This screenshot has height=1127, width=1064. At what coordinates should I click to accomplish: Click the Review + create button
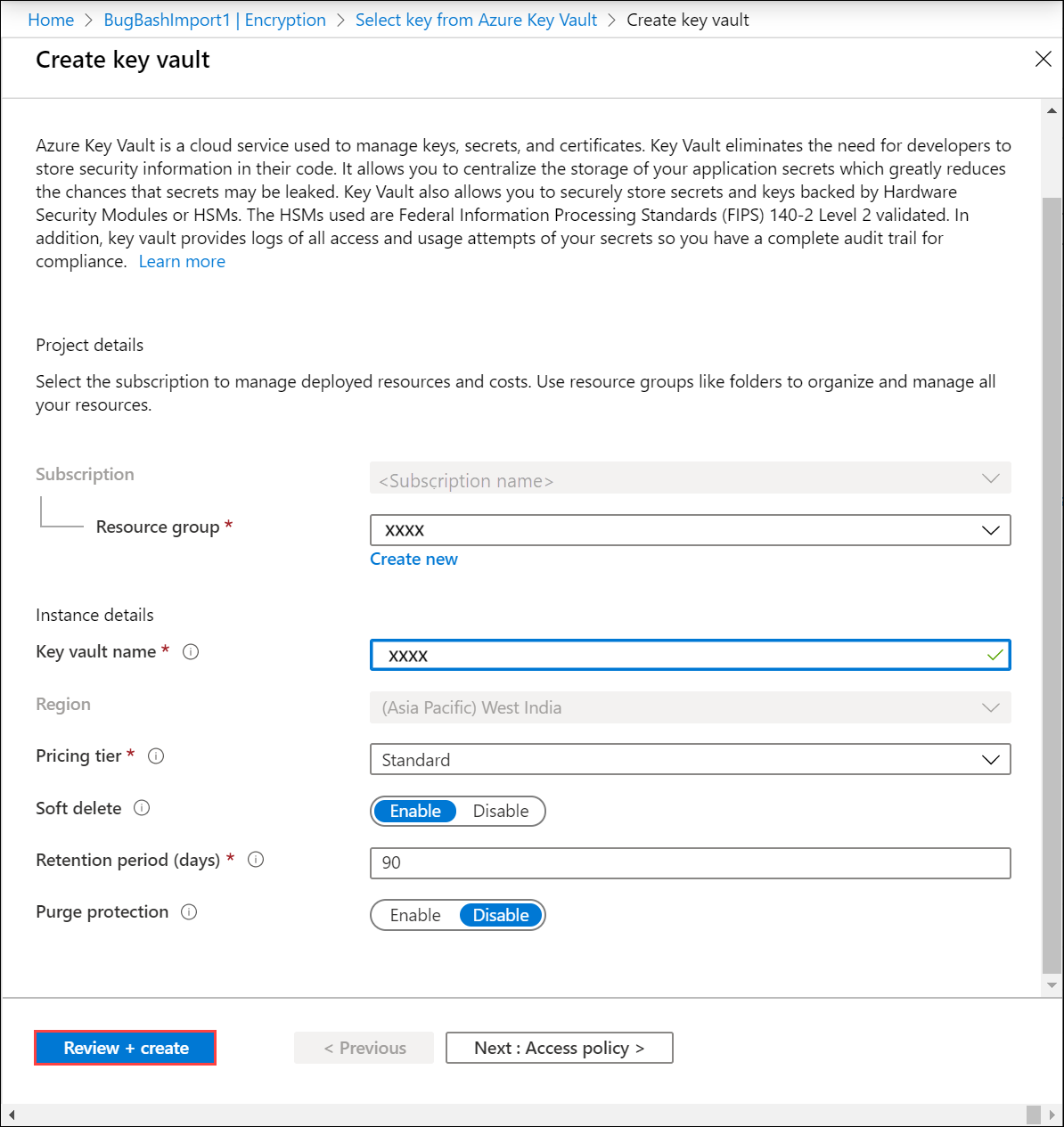pyautogui.click(x=125, y=1048)
